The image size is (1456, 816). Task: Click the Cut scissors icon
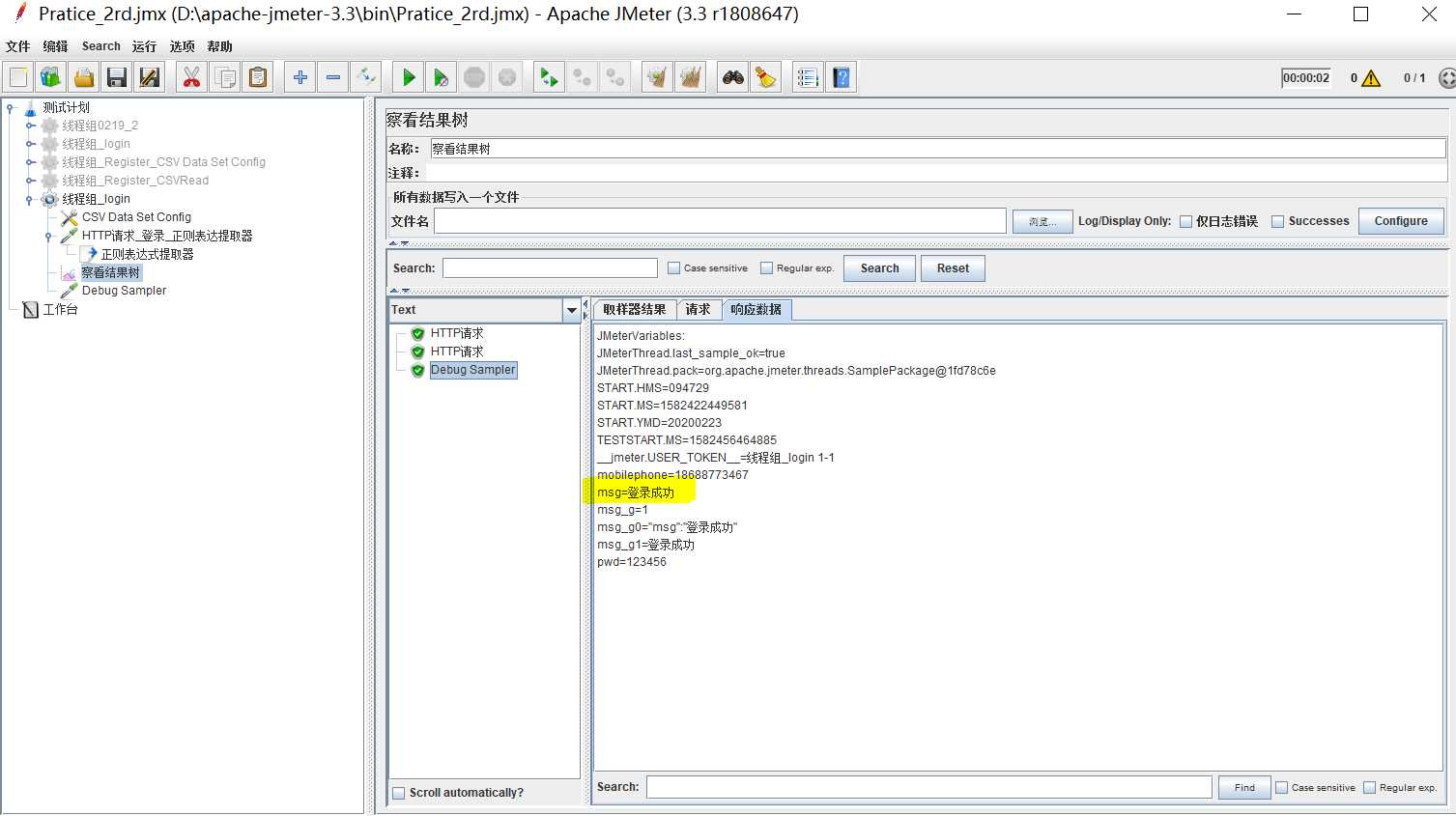[191, 77]
